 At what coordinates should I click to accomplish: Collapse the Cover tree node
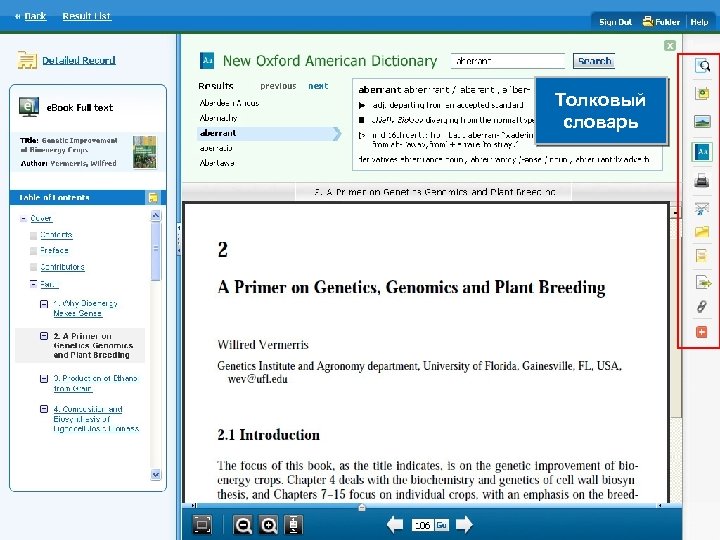[23, 219]
